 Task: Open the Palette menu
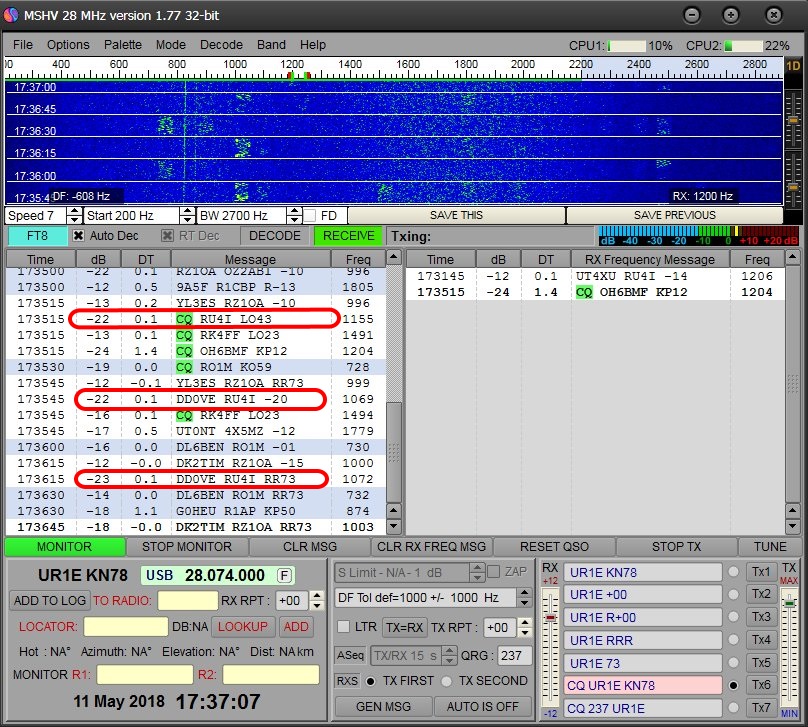[123, 45]
